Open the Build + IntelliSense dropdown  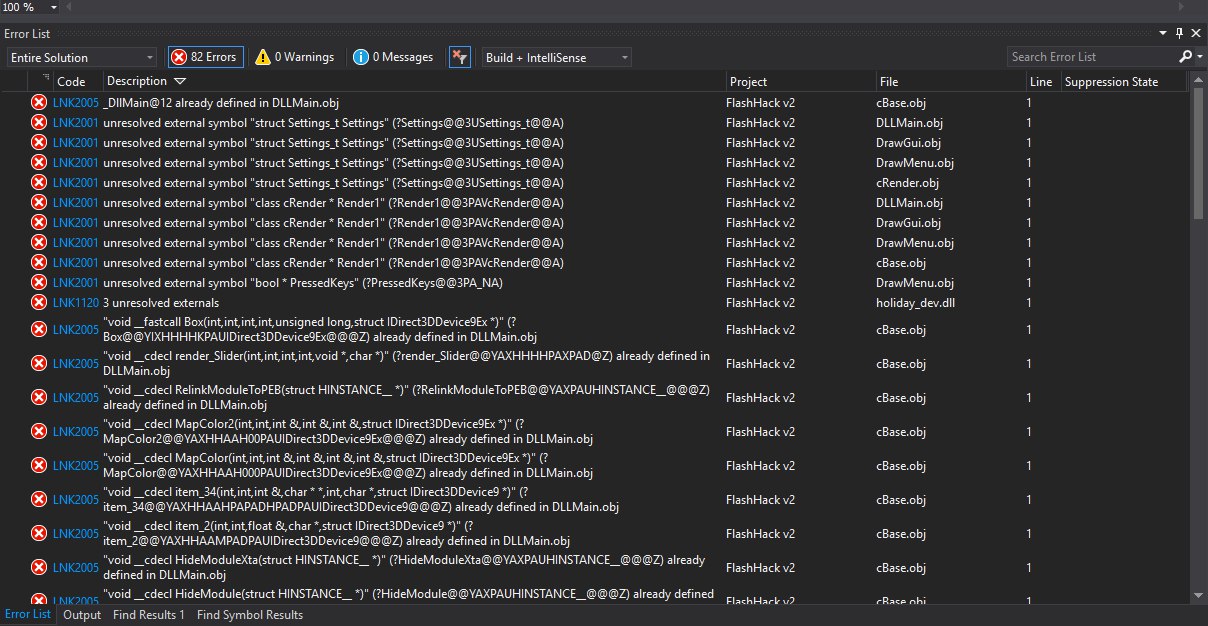(x=556, y=57)
